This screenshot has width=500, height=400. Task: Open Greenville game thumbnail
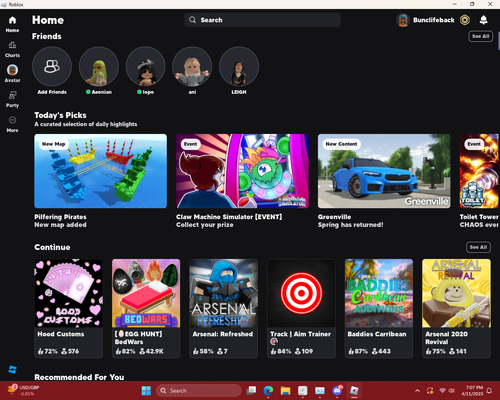pyautogui.click(x=384, y=171)
